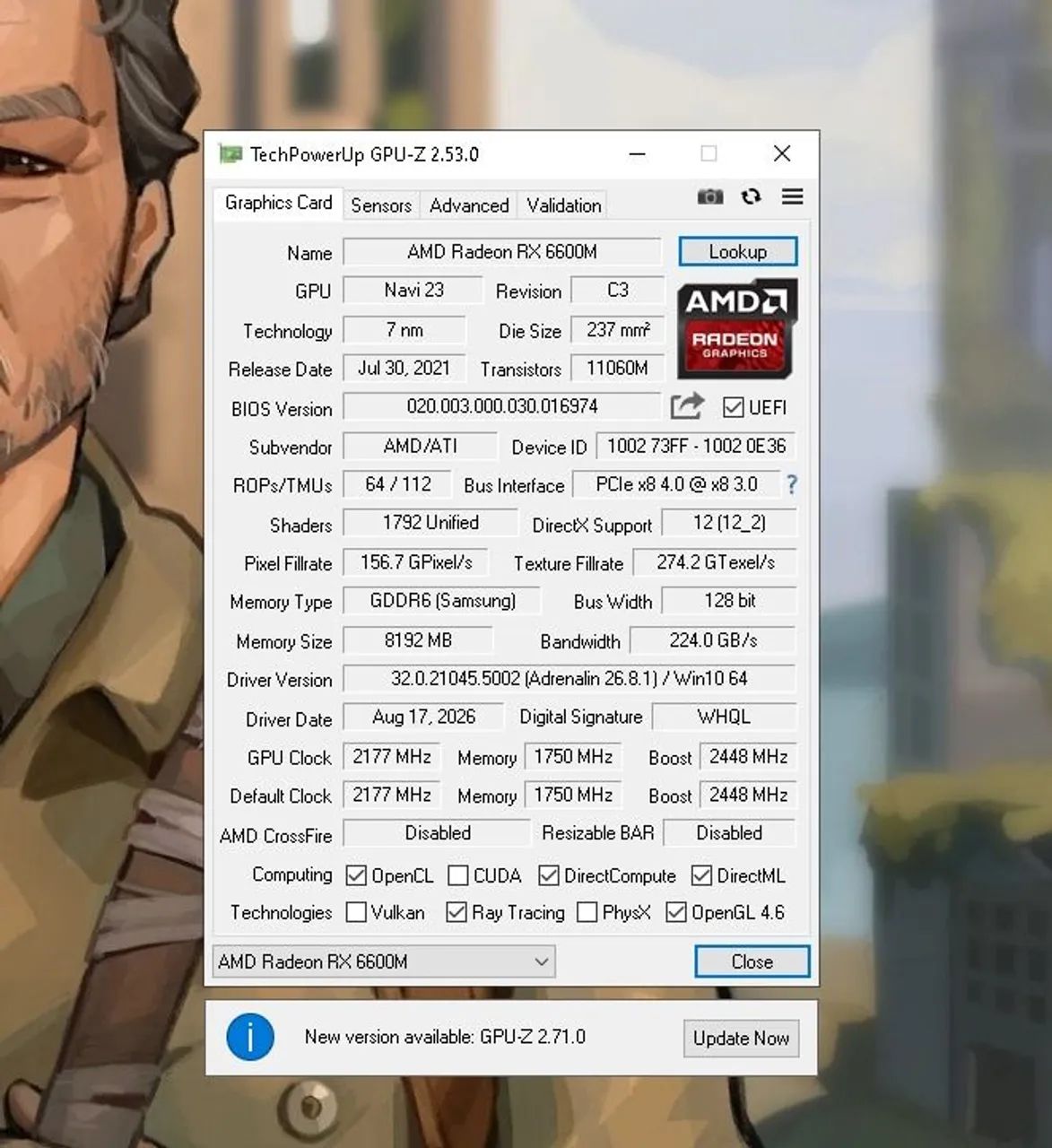Switch to the Sensors tab
Screen dimensions: 1052x1148
(381, 205)
